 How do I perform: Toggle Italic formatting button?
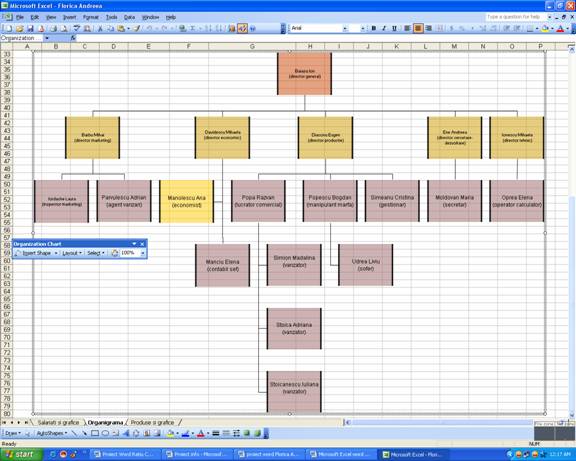tap(384, 28)
